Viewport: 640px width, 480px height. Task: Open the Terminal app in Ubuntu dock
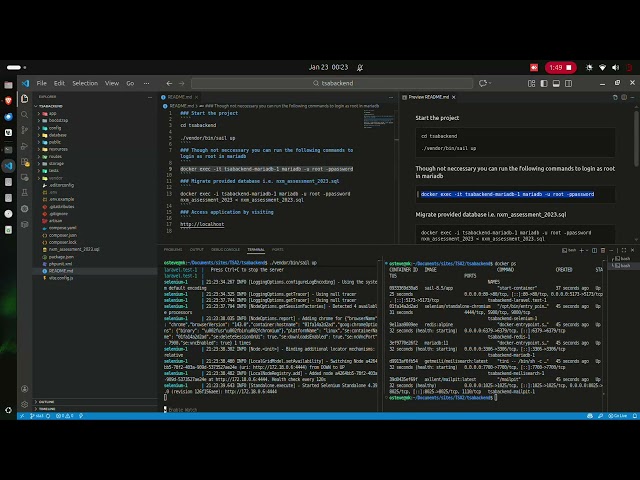coord(8,149)
